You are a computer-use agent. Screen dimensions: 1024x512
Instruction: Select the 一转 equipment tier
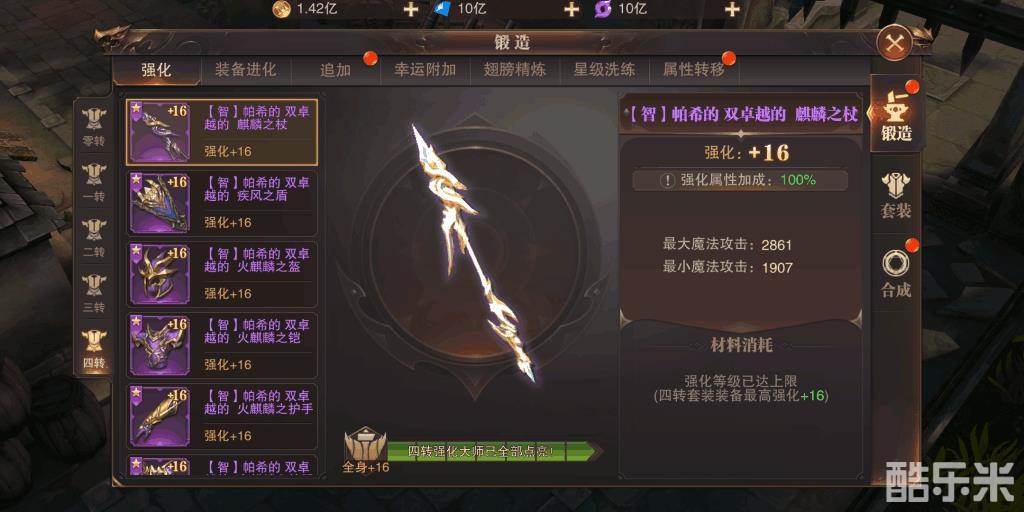coord(94,182)
